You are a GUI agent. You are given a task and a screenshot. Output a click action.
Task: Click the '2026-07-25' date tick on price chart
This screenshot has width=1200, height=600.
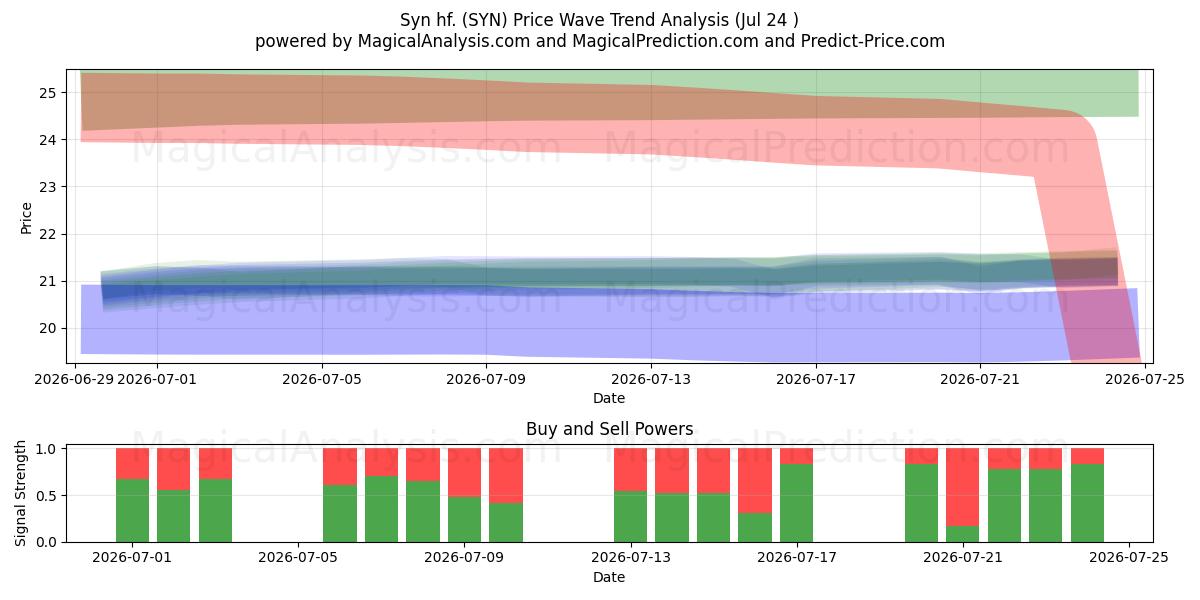pyautogui.click(x=1145, y=379)
